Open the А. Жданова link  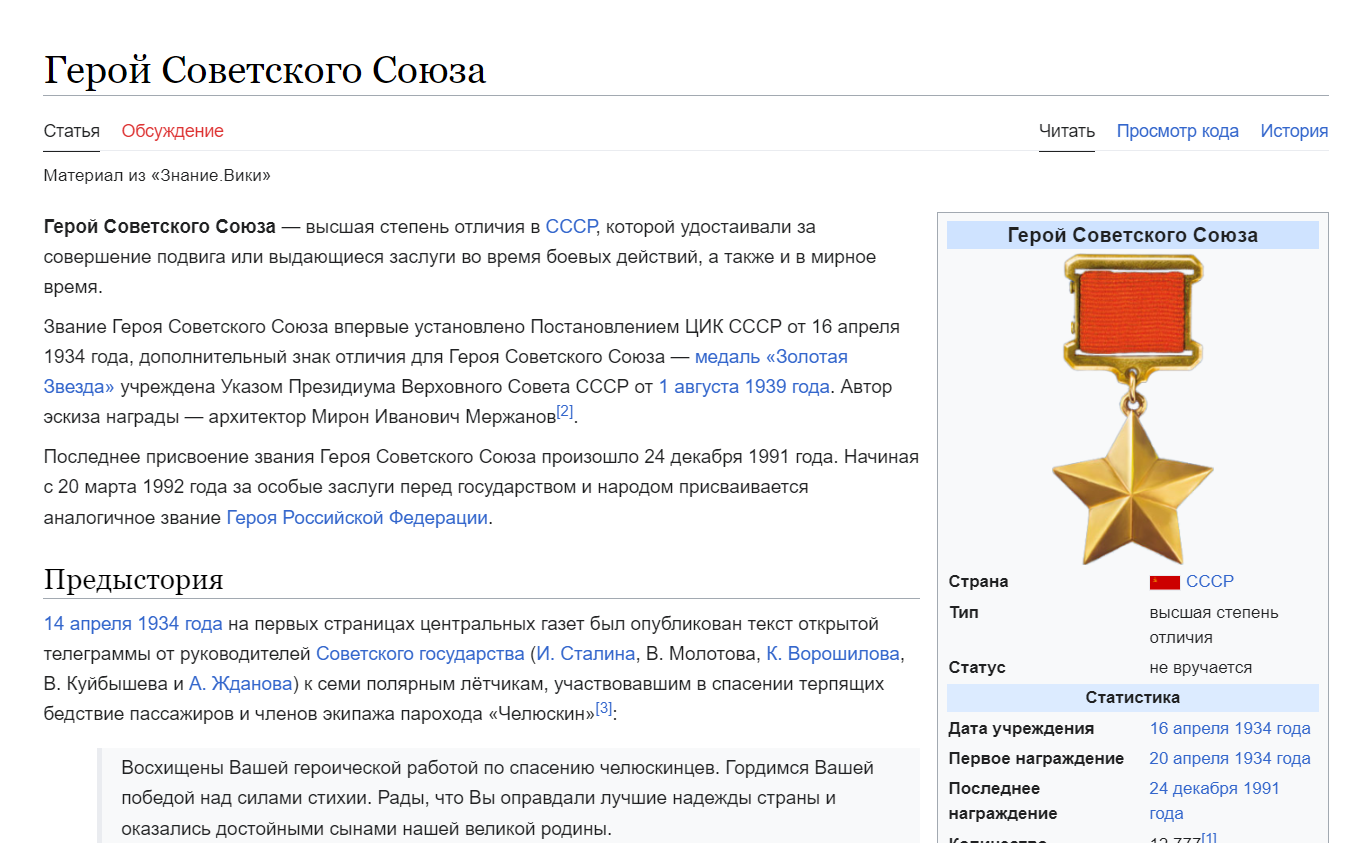pos(240,684)
